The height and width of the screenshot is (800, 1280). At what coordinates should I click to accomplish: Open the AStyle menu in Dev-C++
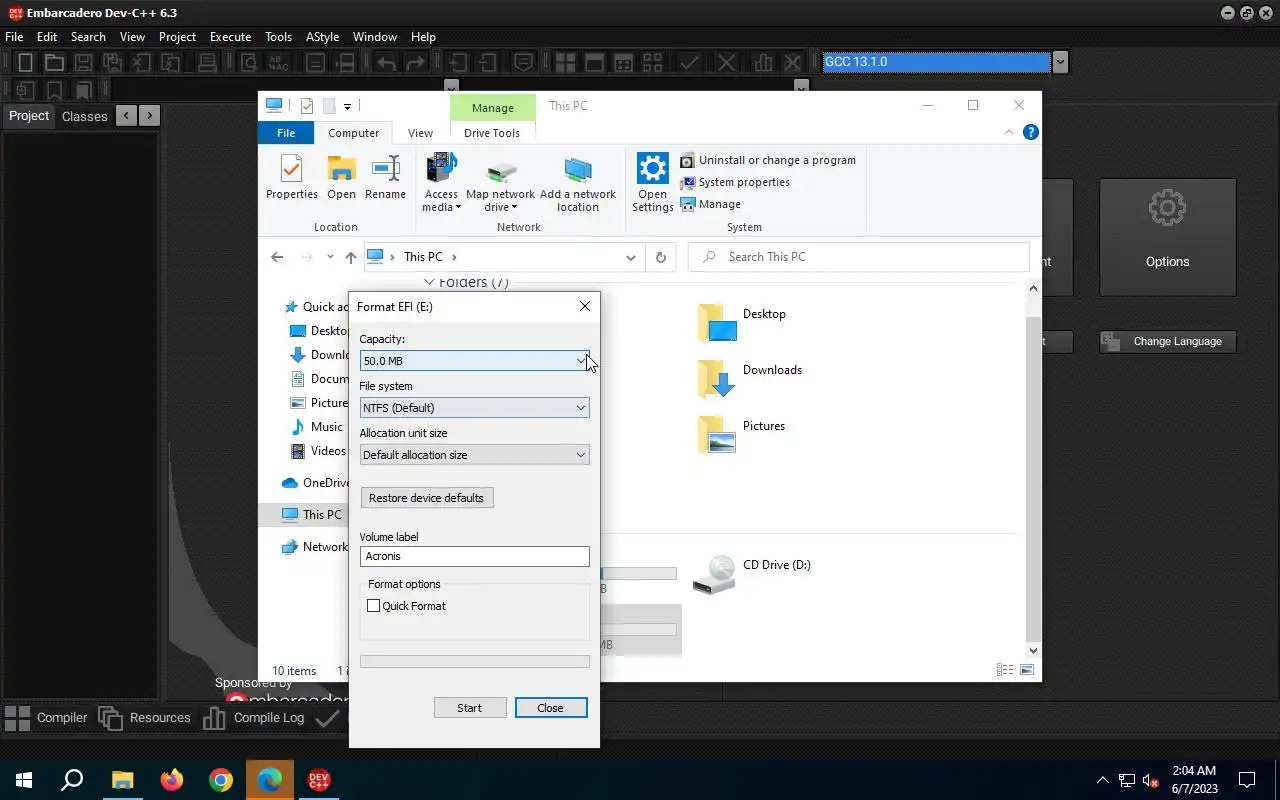(x=322, y=37)
